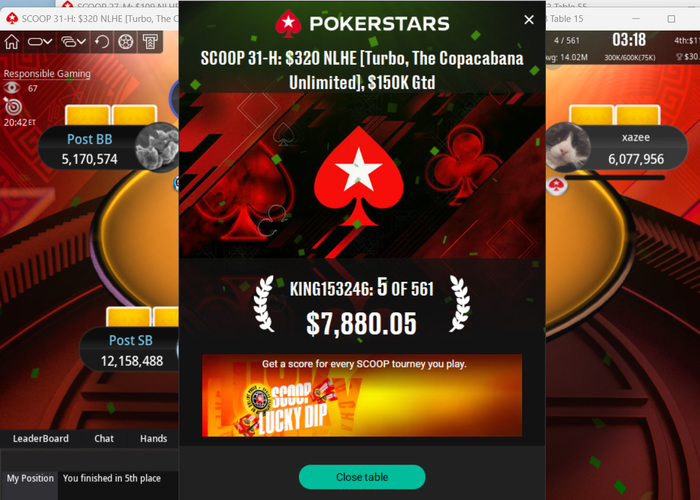Expand the multi-table layout dropdown

point(74,42)
